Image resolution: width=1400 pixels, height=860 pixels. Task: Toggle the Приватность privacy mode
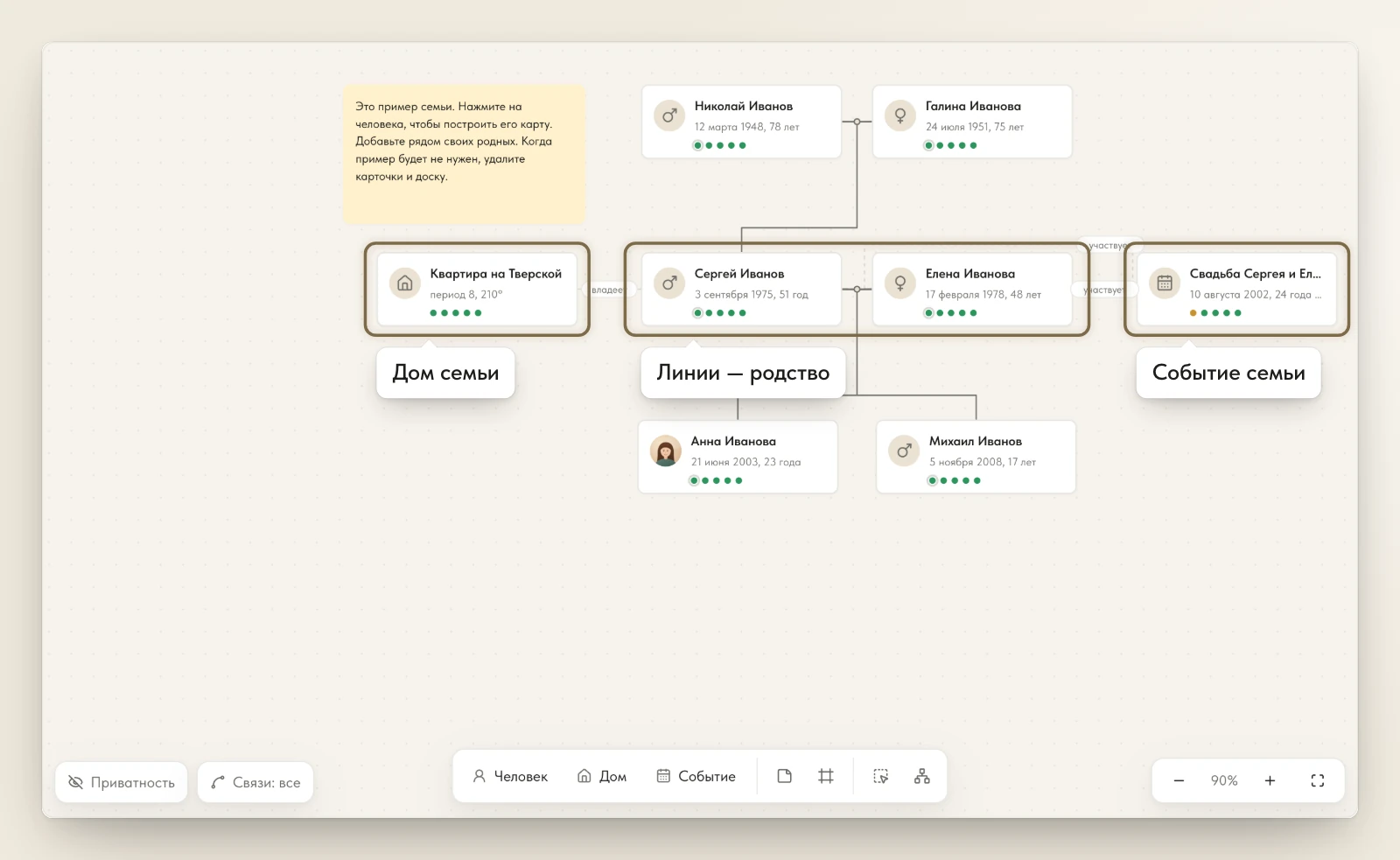coord(122,782)
